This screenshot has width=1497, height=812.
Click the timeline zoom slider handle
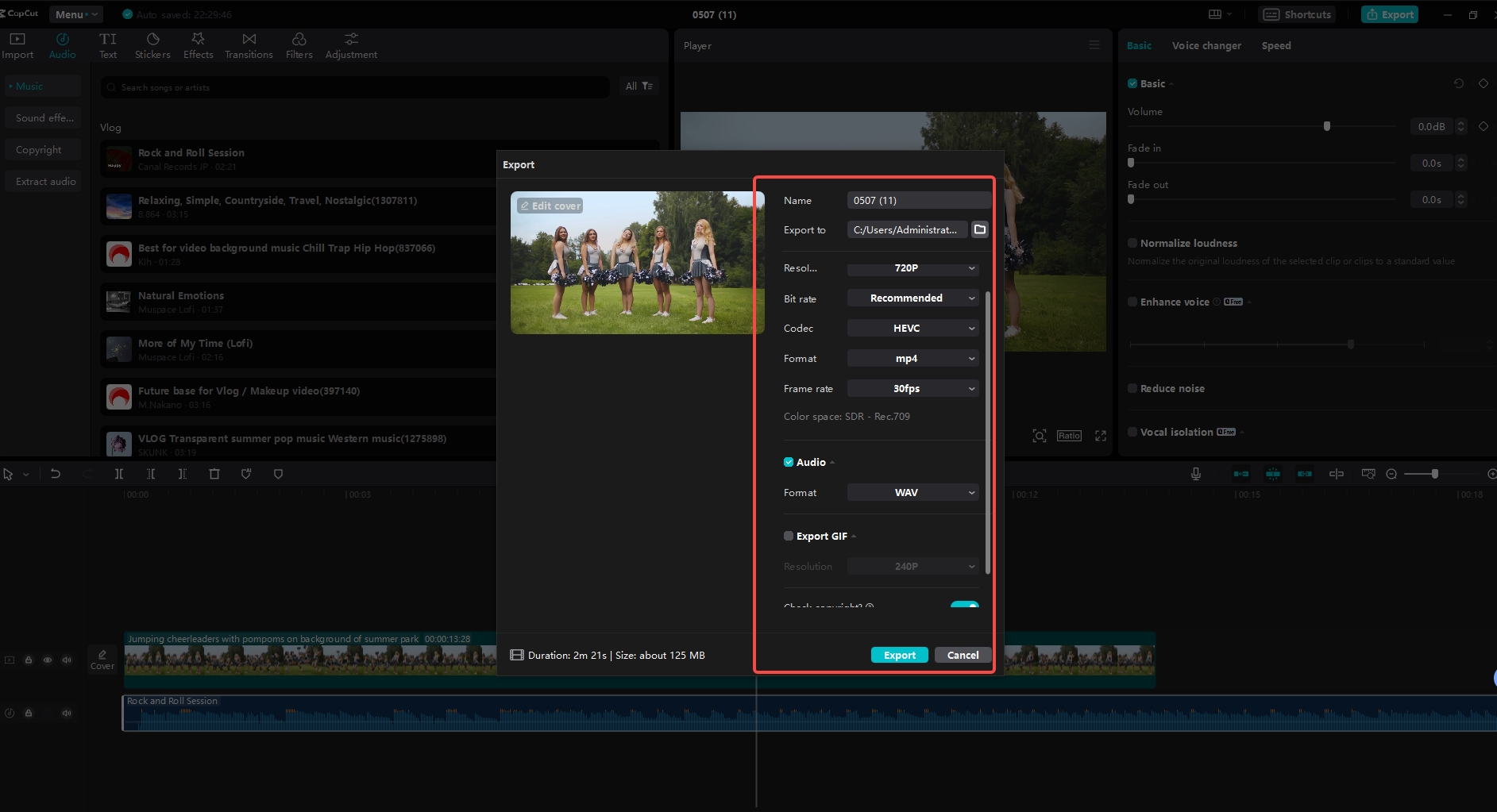(x=1435, y=474)
